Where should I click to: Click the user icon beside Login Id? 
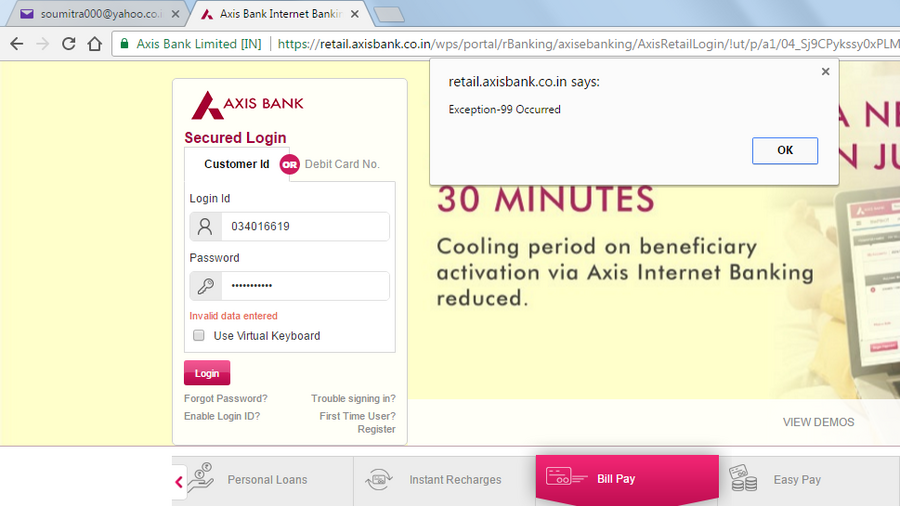point(205,226)
